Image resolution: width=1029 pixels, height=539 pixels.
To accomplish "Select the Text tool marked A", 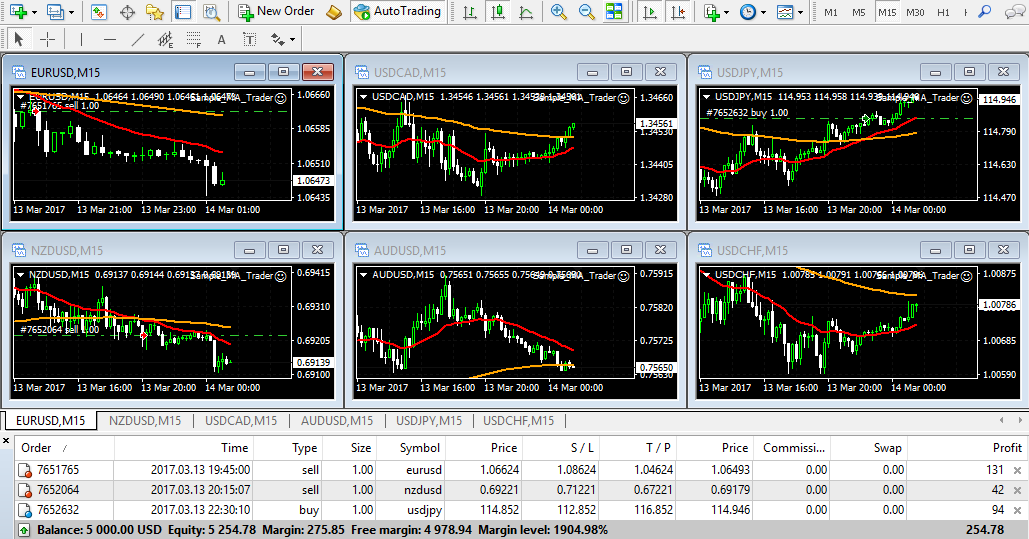I will point(222,39).
